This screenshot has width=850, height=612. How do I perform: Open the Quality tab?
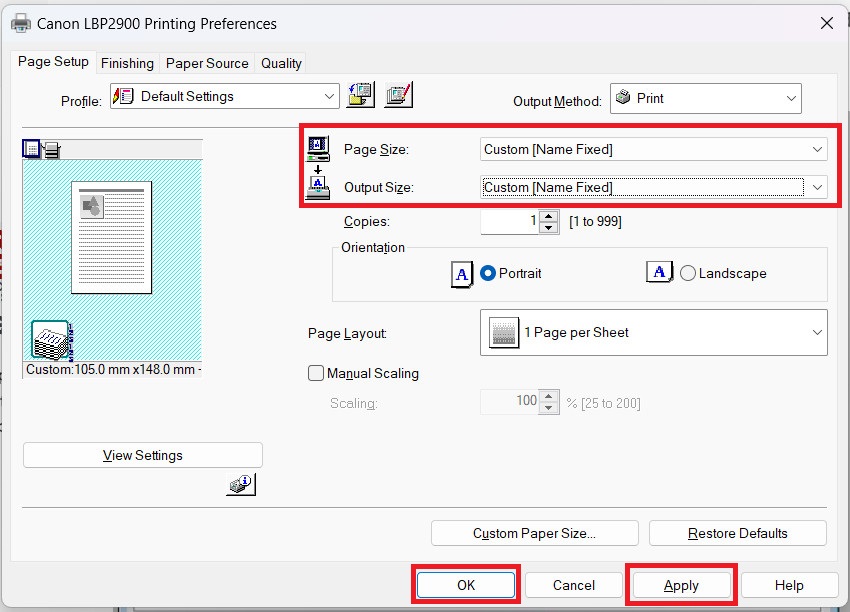(x=281, y=63)
